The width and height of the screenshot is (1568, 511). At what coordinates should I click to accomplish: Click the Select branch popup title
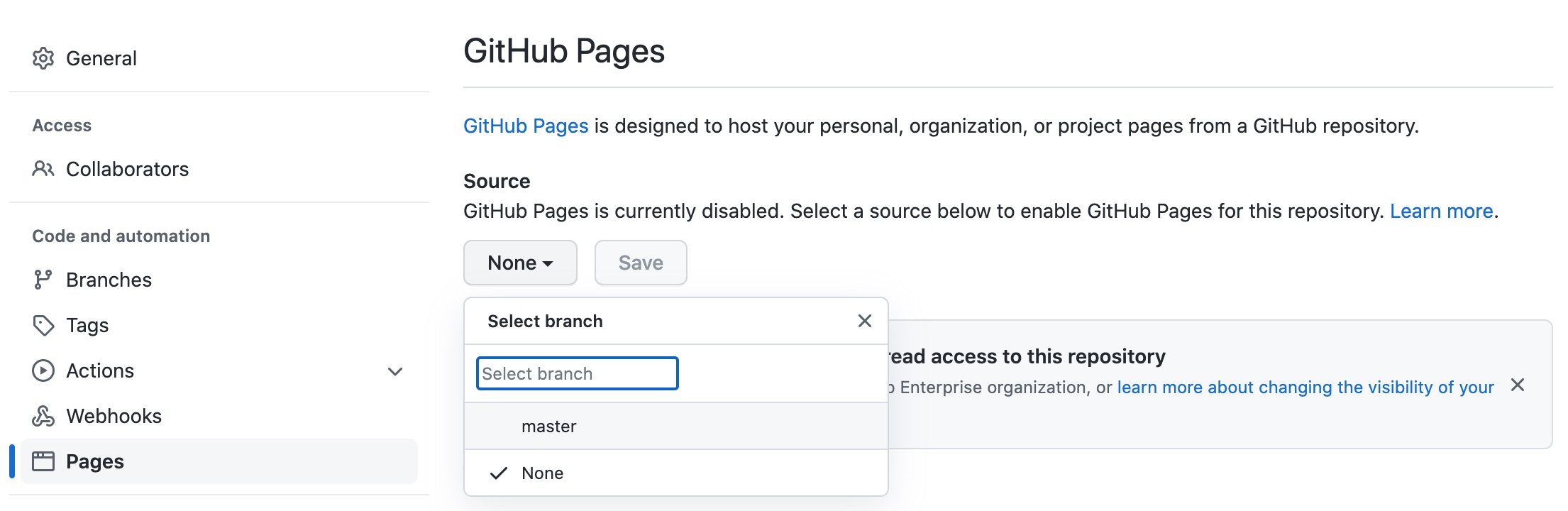(545, 321)
